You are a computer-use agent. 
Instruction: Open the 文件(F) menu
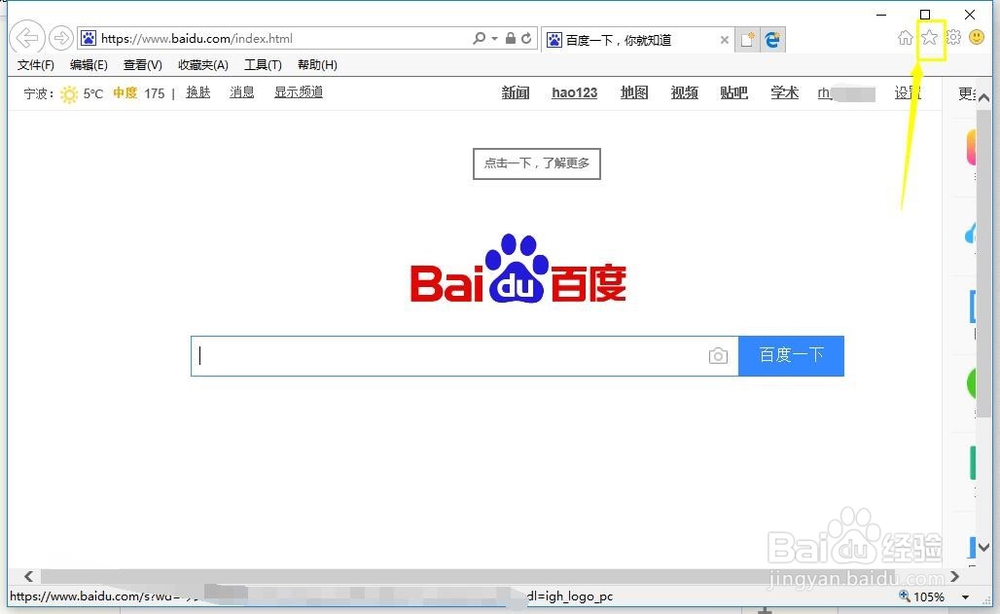[36, 65]
